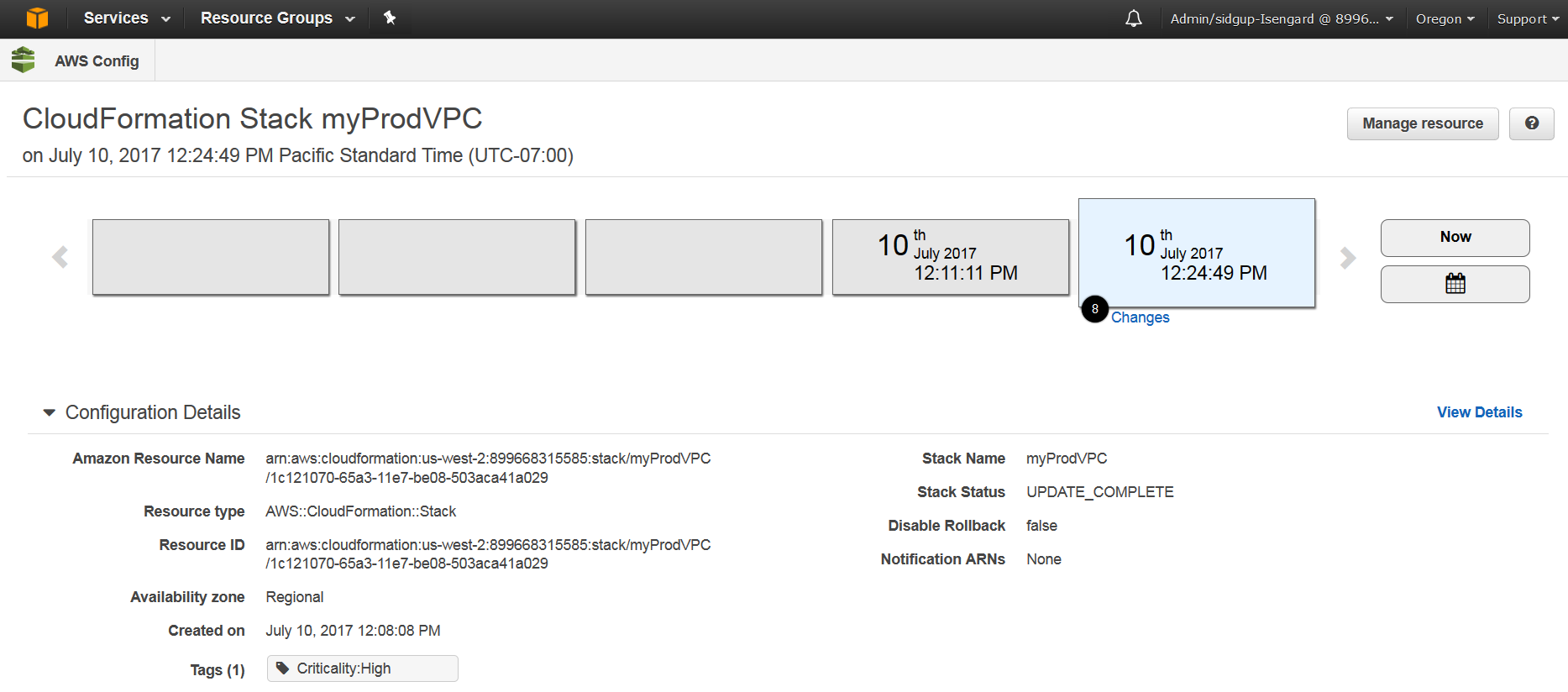1568x692 pixels.
Task: Click the AWS orange cube logo
Action: tap(37, 18)
